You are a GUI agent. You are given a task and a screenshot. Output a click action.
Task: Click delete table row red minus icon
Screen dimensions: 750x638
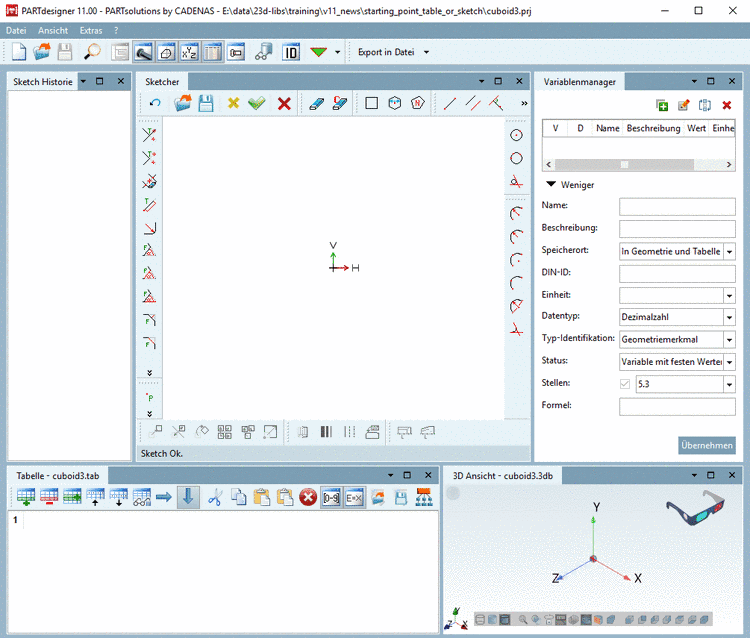pos(49,497)
